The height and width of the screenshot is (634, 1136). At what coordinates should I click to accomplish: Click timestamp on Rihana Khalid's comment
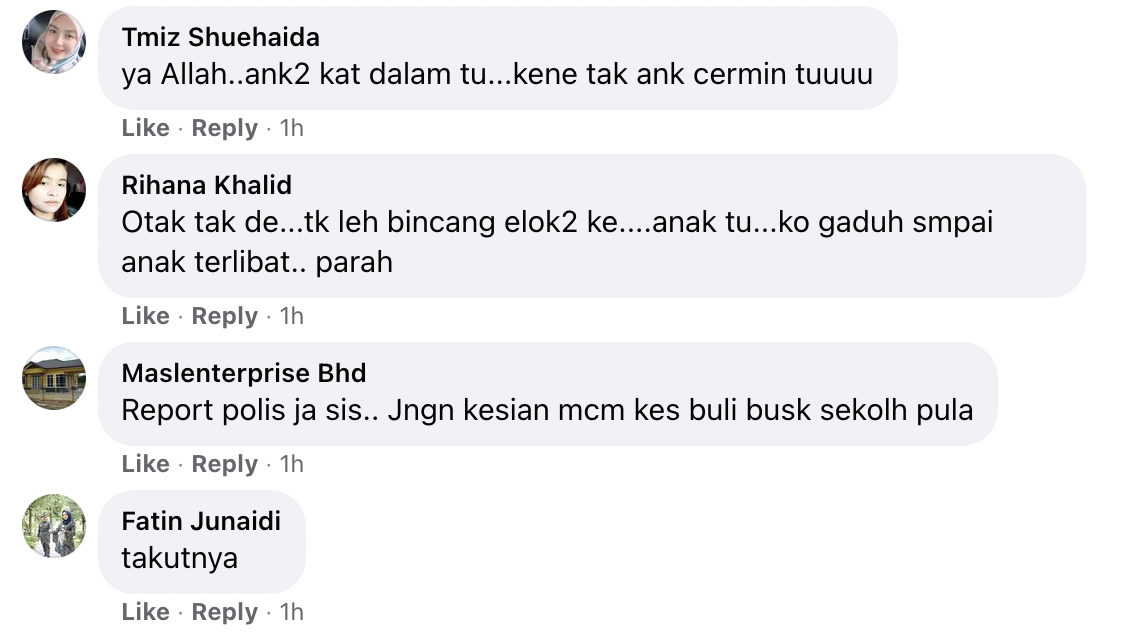click(291, 316)
